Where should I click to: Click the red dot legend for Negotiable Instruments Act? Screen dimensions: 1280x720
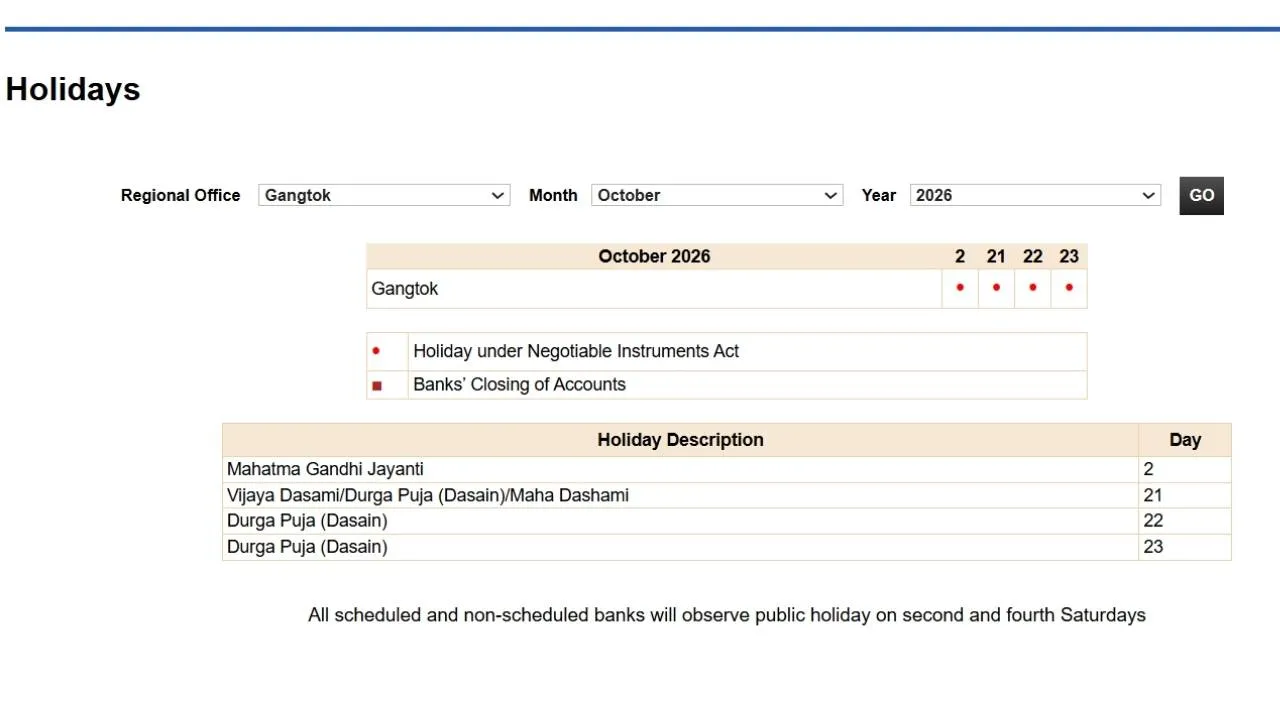click(x=376, y=351)
